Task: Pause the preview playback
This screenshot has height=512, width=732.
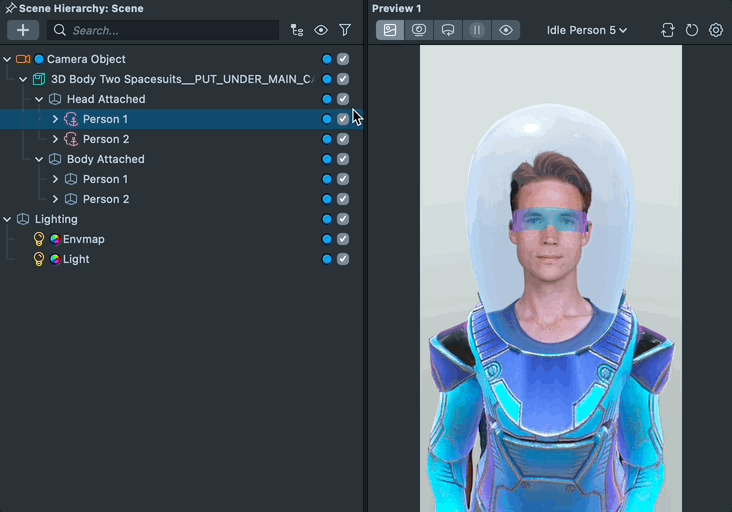Action: point(477,30)
